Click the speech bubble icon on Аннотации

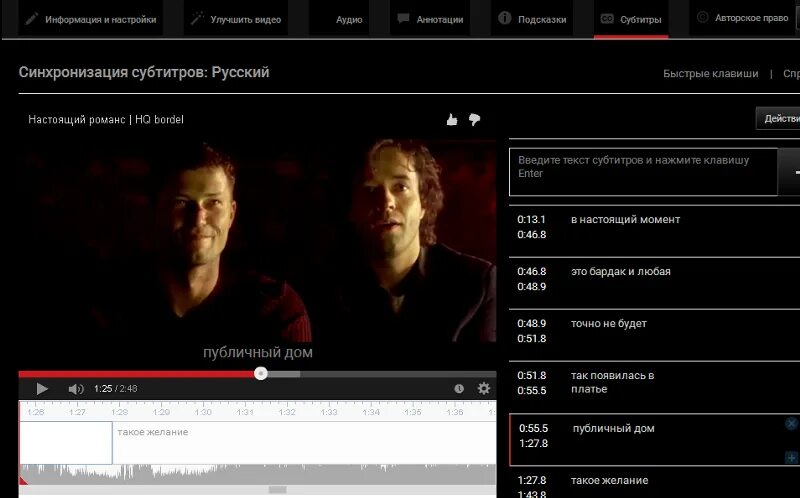[x=403, y=18]
